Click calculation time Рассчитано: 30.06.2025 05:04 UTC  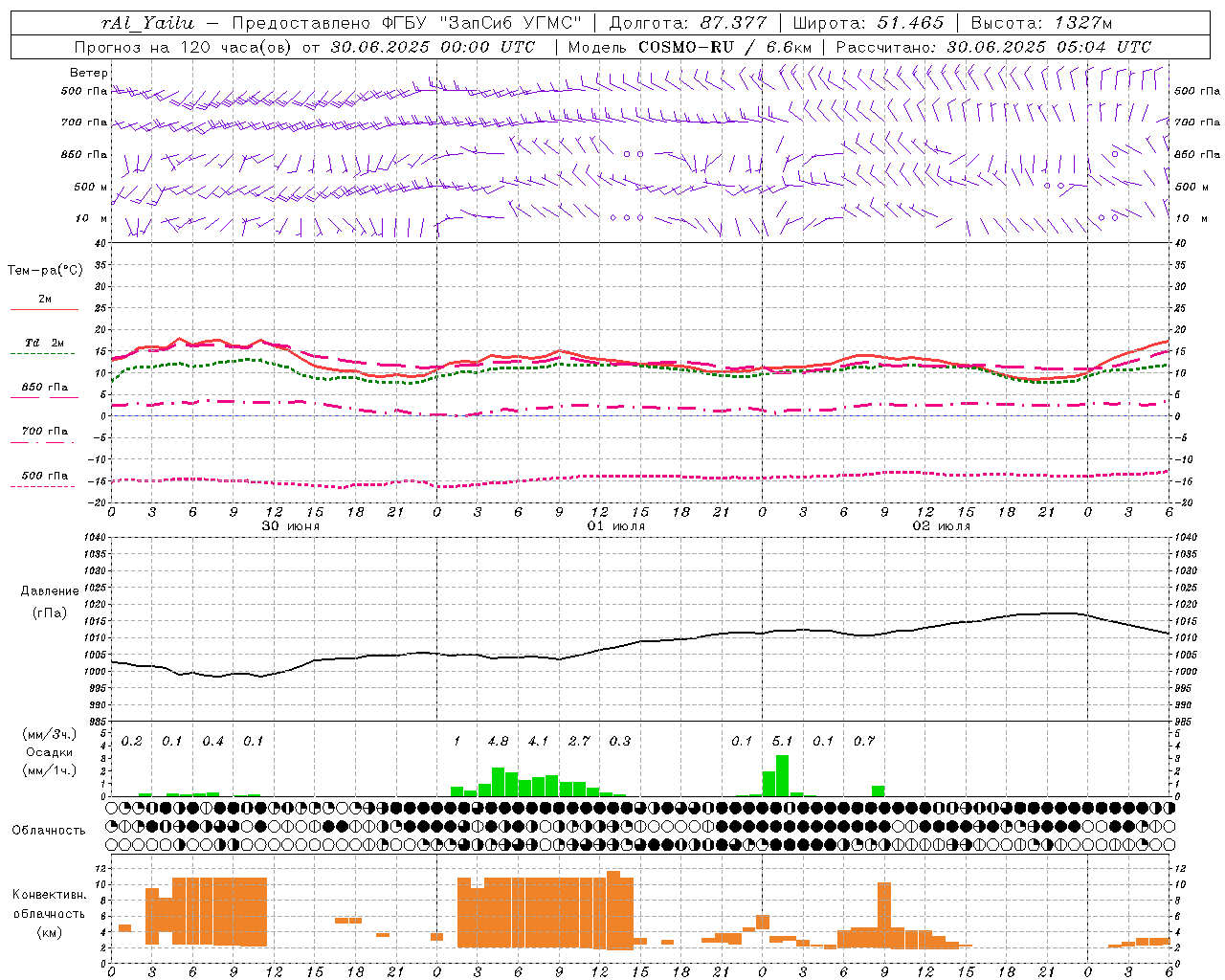[993, 47]
